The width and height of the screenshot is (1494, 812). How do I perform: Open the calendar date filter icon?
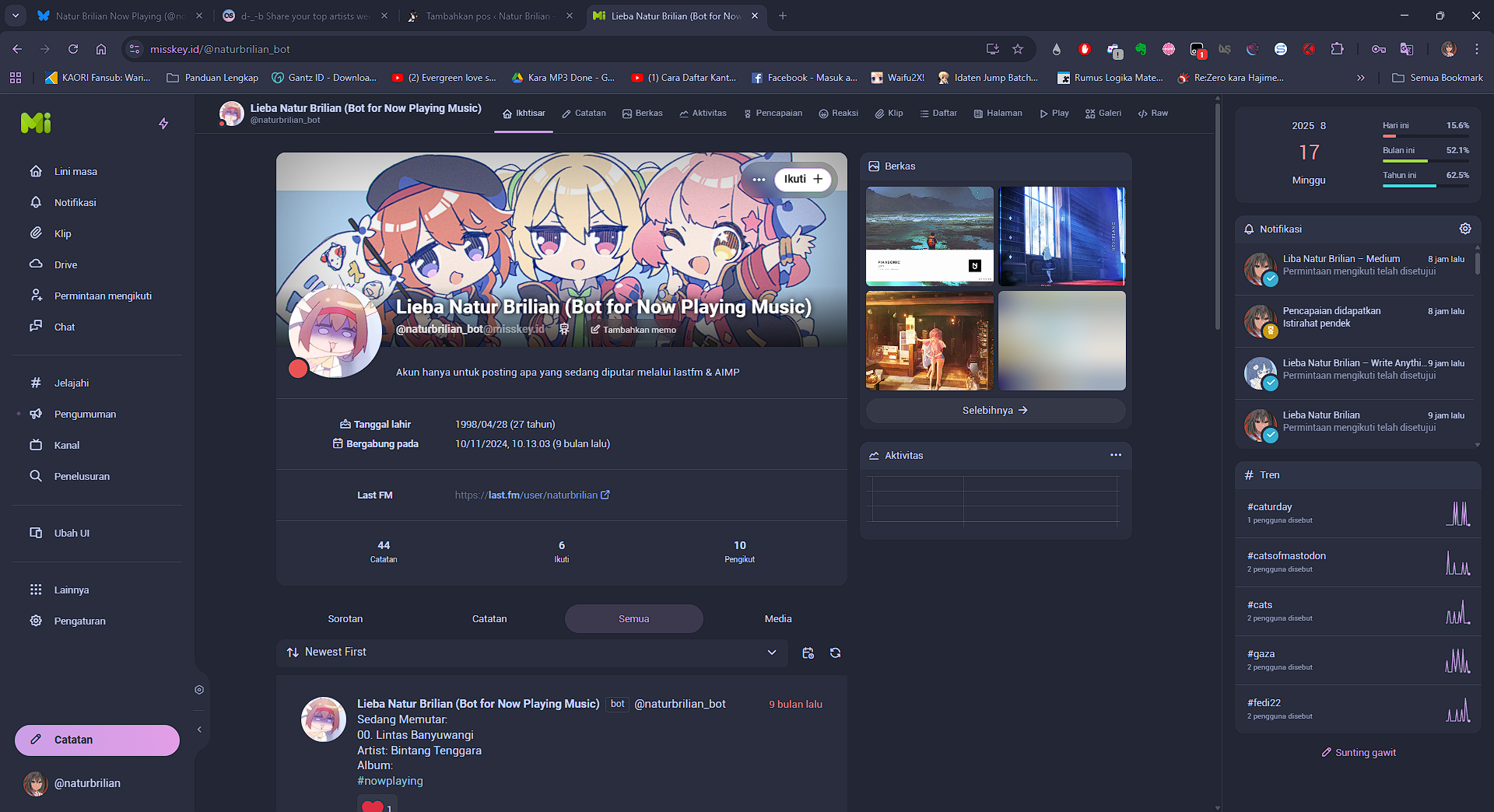(808, 653)
